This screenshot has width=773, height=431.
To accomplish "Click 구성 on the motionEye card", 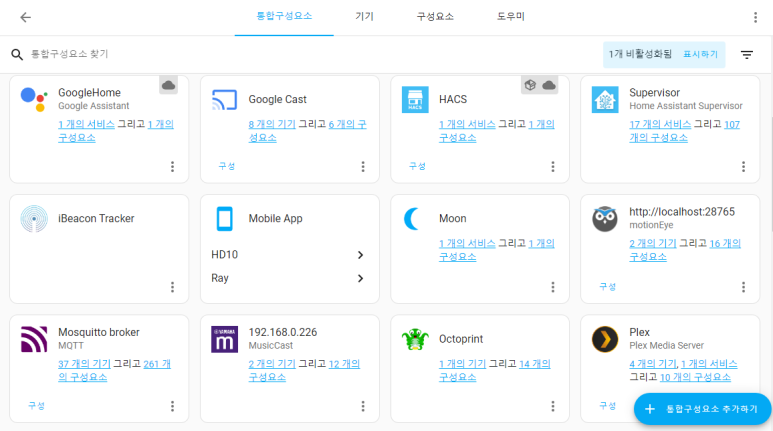I will click(607, 287).
